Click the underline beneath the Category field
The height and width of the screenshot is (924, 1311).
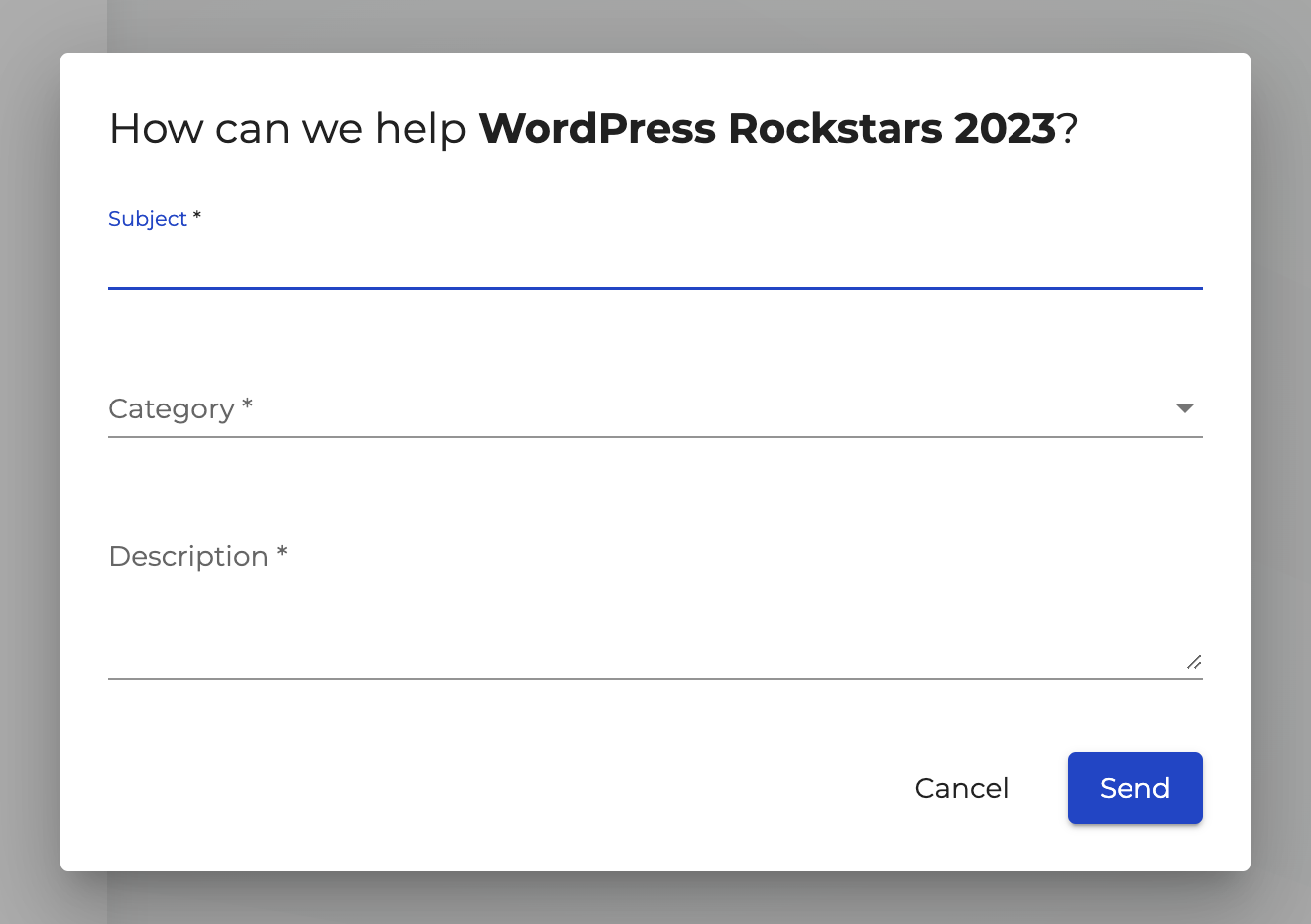(655, 436)
